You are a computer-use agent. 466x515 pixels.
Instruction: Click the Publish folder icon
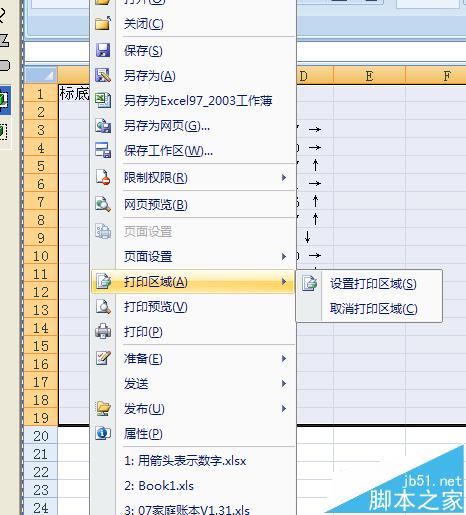pyautogui.click(x=103, y=408)
